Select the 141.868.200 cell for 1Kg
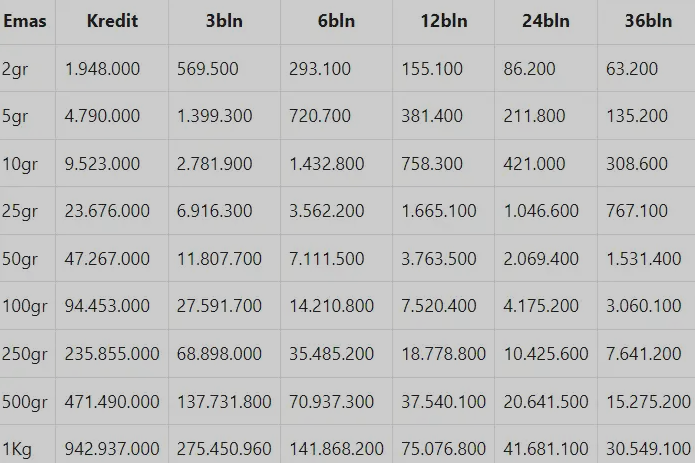Image resolution: width=695 pixels, height=463 pixels. tap(336, 448)
